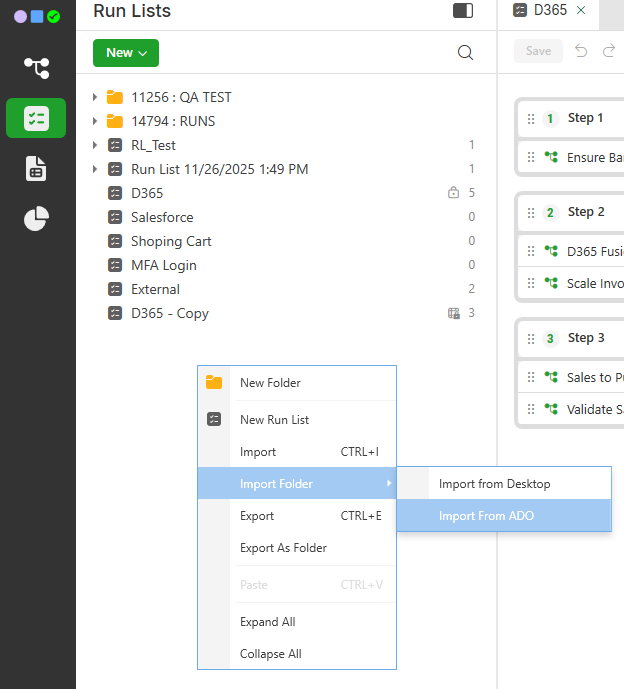The width and height of the screenshot is (624, 689).
Task: Click the lock icon on D365 row
Action: point(453,193)
